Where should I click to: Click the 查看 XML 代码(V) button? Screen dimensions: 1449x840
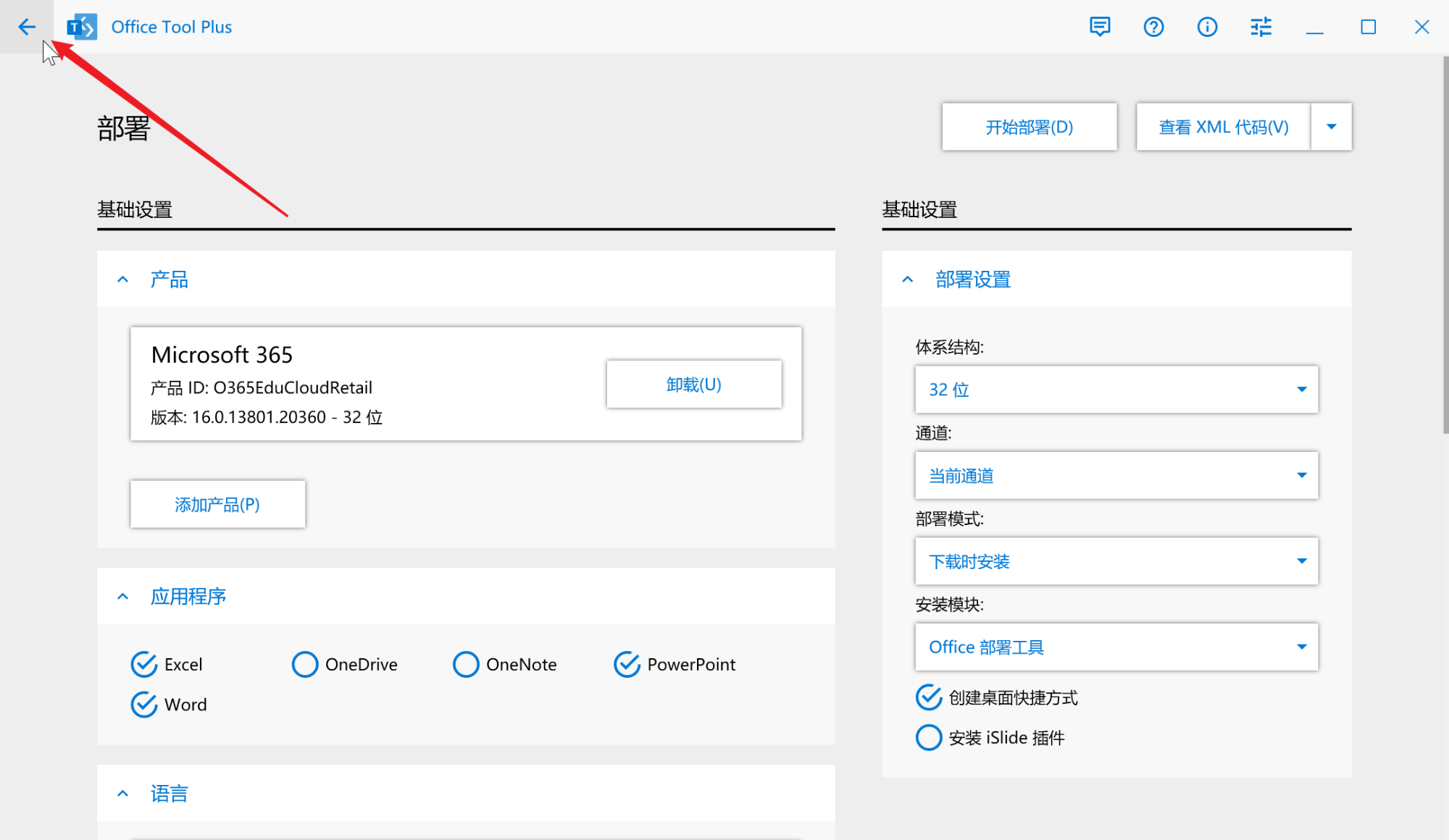pyautogui.click(x=1224, y=127)
